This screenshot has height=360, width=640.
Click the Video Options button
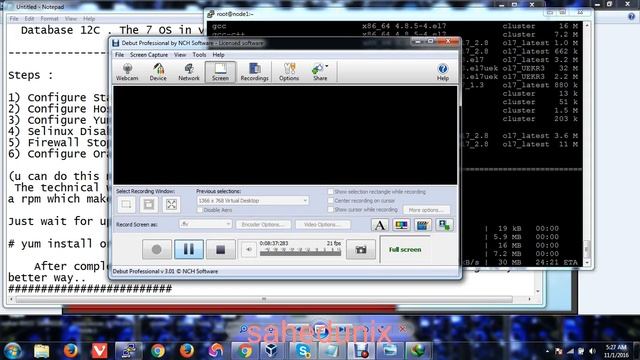pyautogui.click(x=322, y=224)
